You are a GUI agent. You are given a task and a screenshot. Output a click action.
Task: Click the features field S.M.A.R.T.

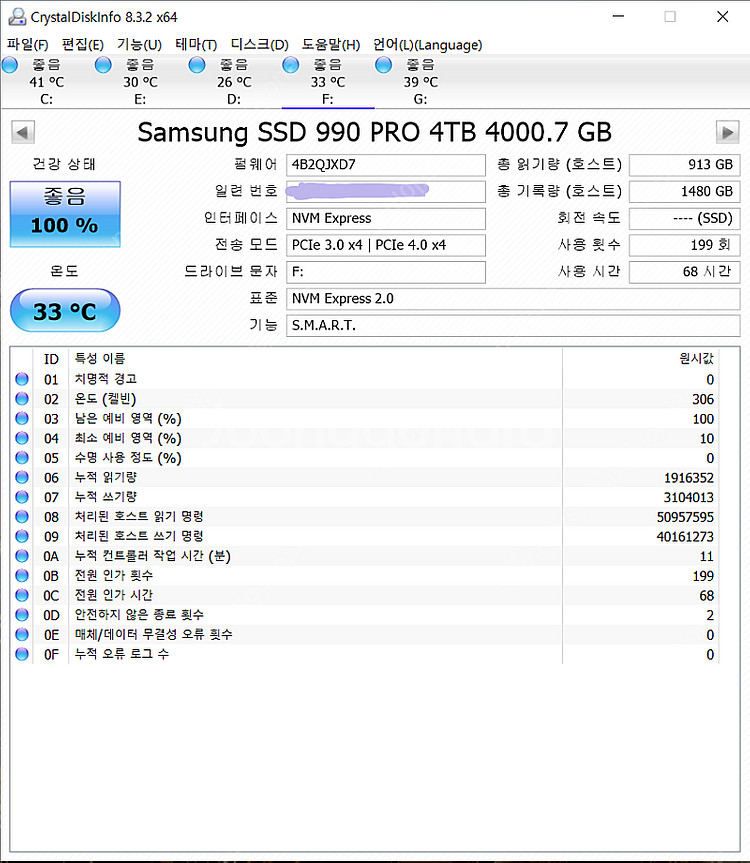pos(513,326)
